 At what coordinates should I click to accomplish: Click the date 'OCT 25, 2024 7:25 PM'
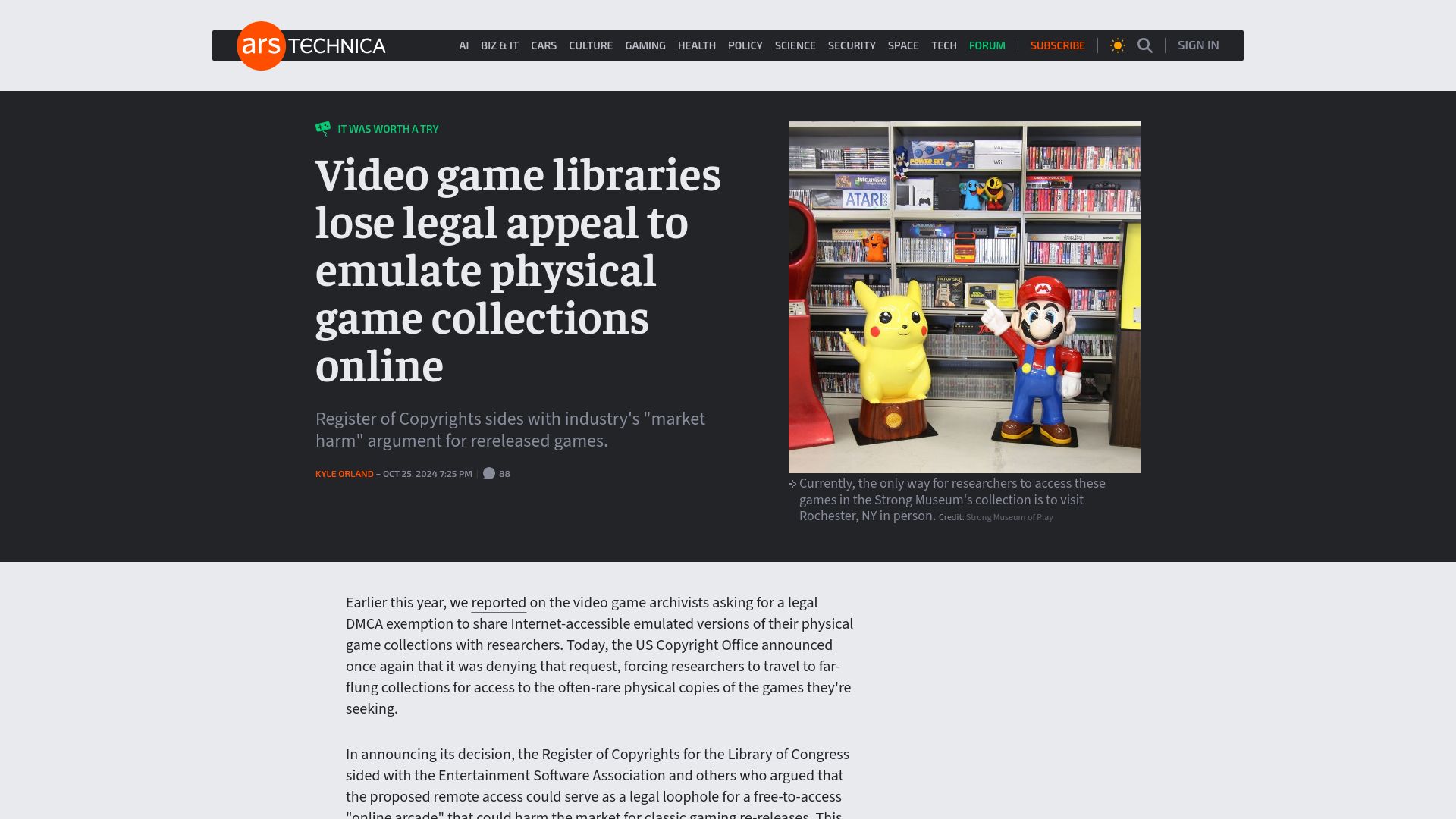(x=428, y=474)
